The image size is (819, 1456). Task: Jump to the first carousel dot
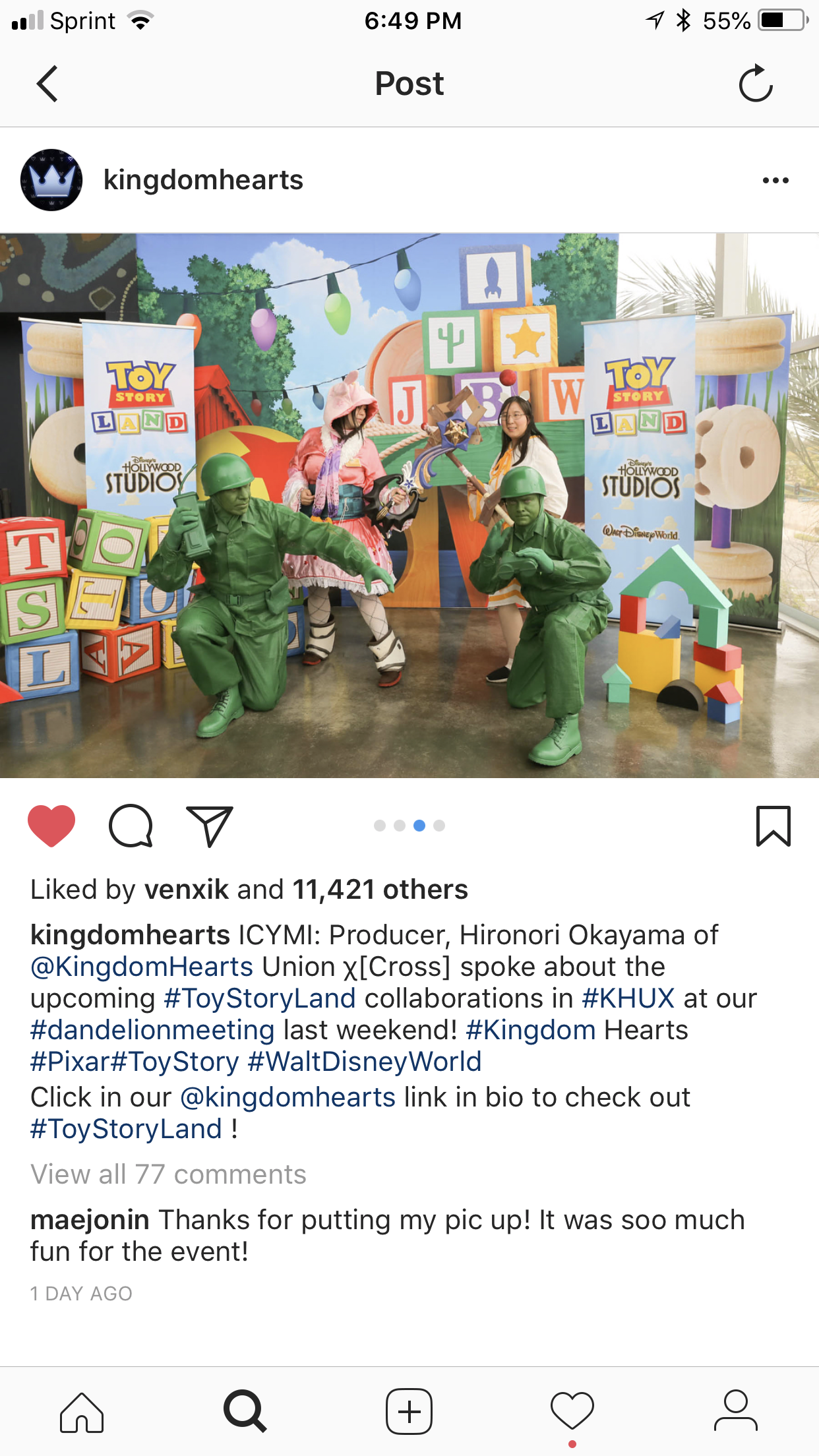tap(380, 826)
